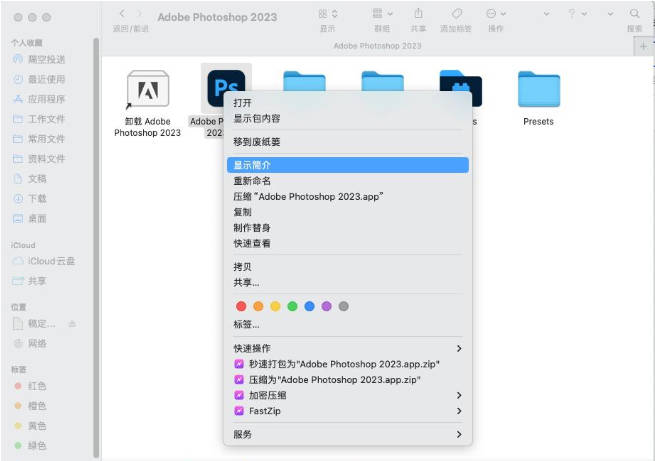
Task: Apply the blue tag color dot
Action: [x=310, y=306]
